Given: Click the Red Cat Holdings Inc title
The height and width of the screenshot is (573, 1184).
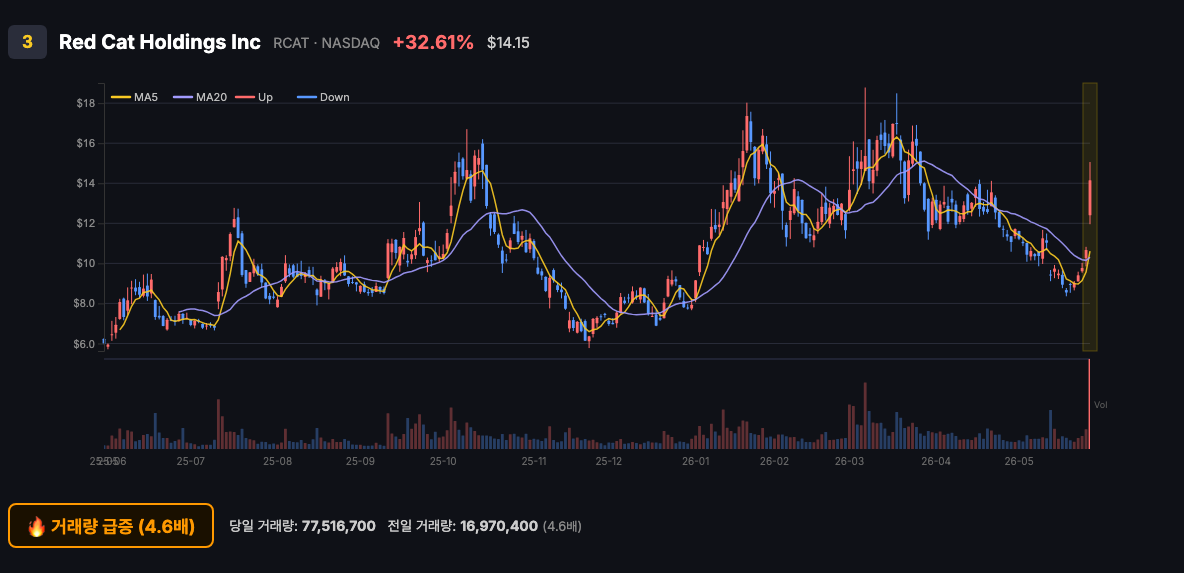Looking at the screenshot, I should pyautogui.click(x=159, y=42).
